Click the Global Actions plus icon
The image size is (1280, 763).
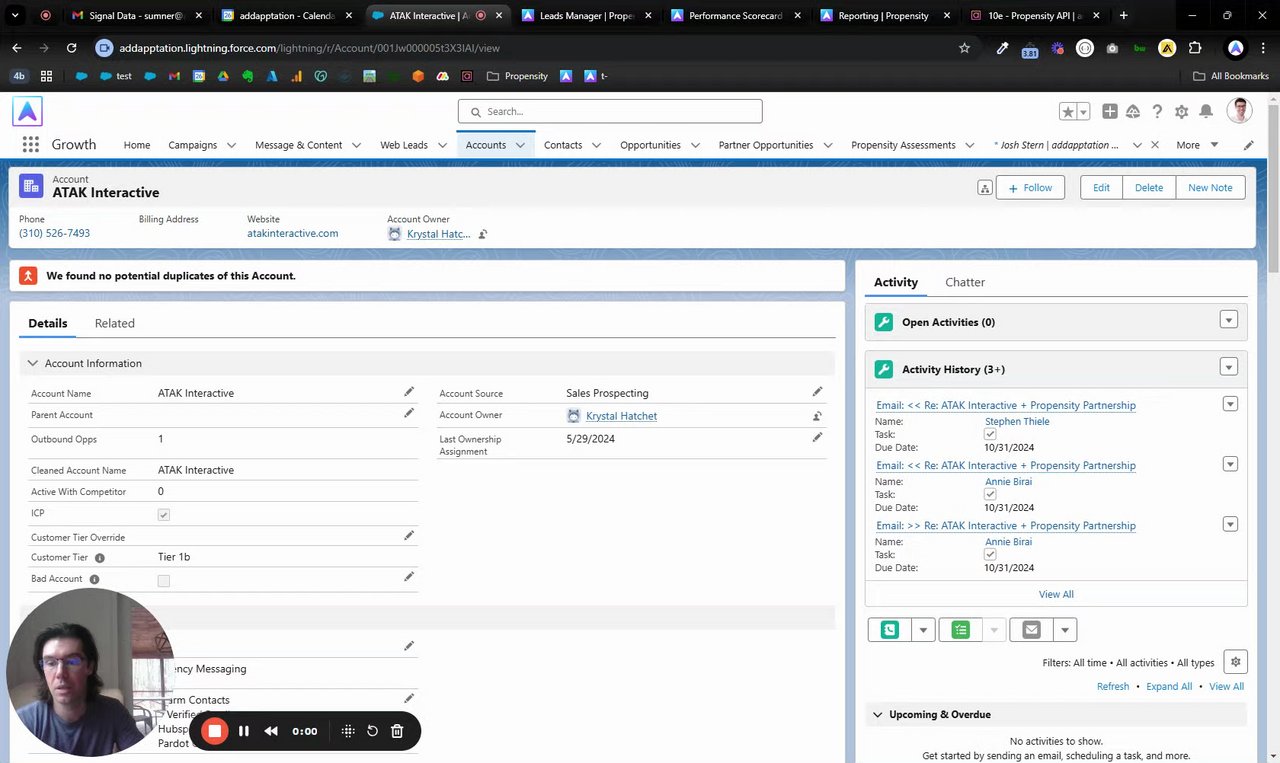1110,112
